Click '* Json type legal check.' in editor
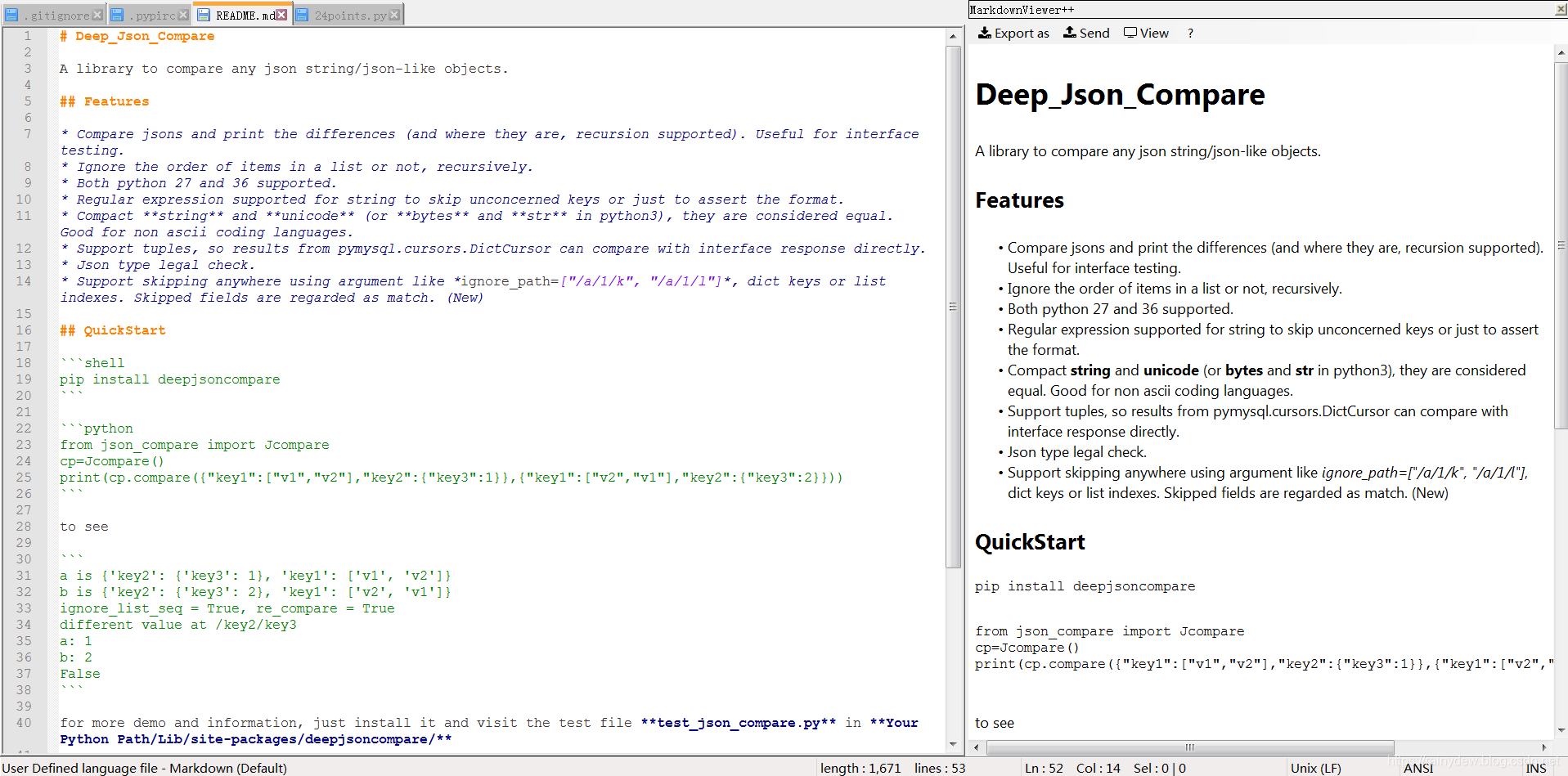 tap(157, 265)
